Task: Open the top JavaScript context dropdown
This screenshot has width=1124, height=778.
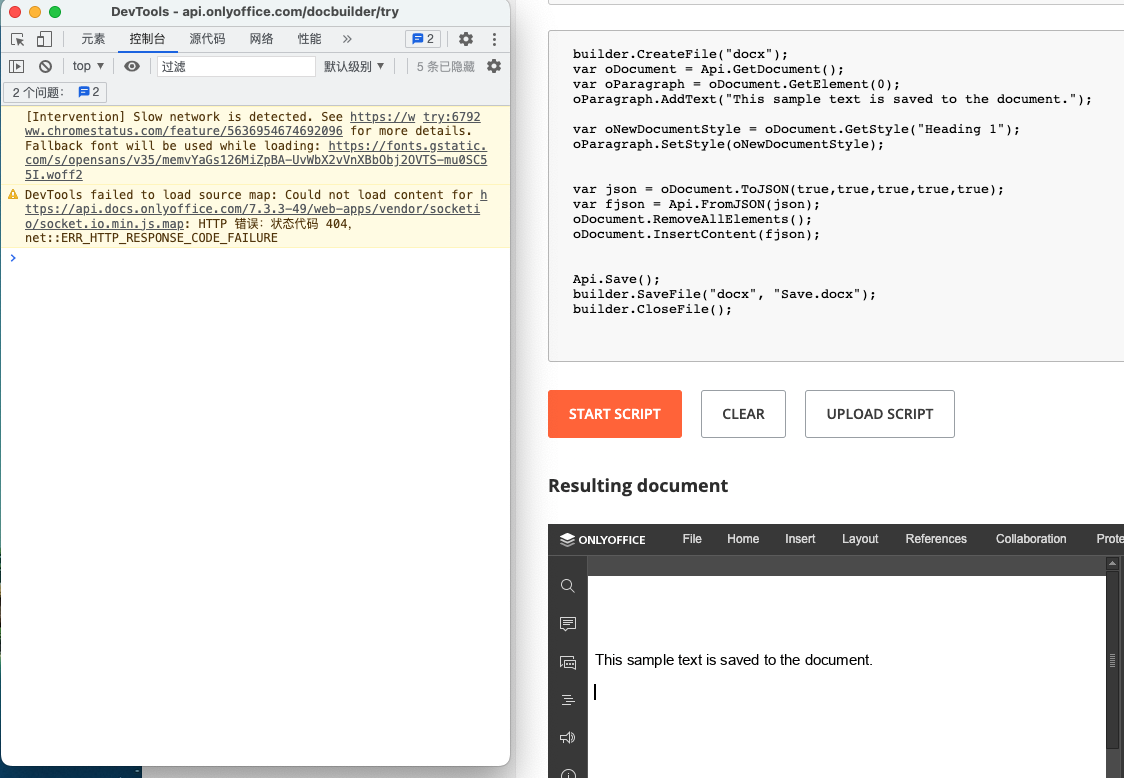Action: click(88, 66)
